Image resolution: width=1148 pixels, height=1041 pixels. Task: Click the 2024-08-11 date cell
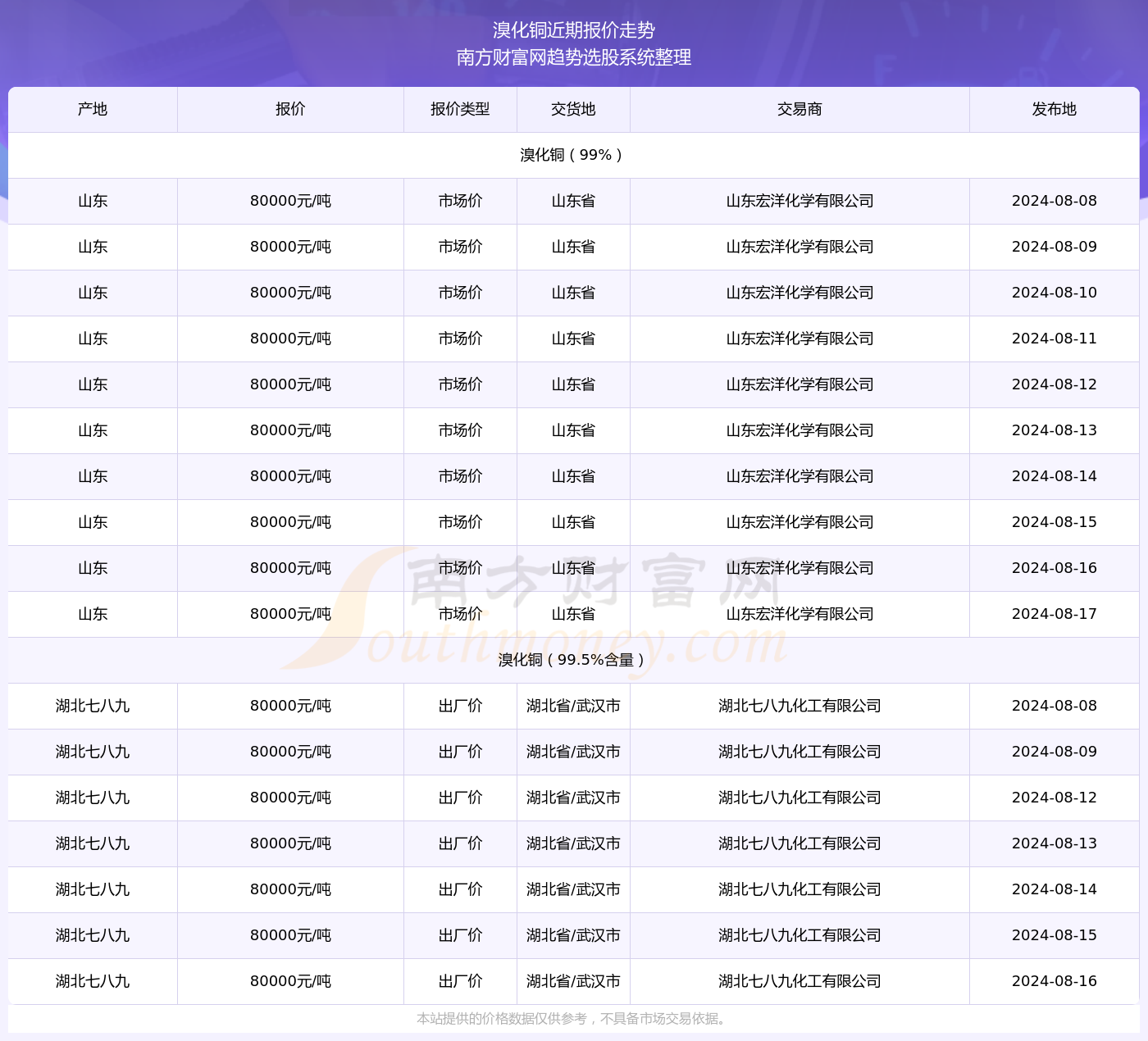(1054, 339)
